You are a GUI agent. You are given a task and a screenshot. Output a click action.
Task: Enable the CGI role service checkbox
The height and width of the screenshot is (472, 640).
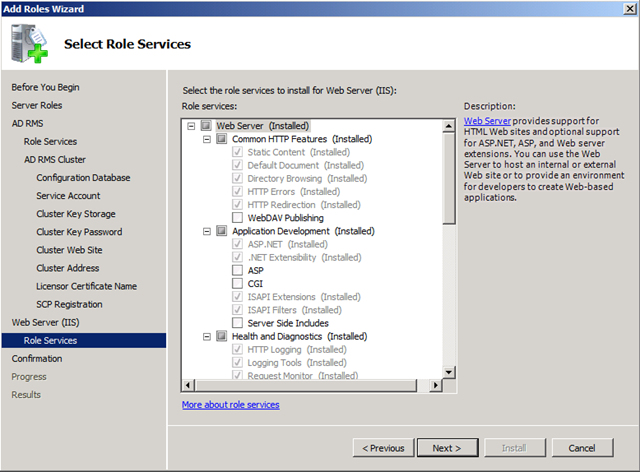point(237,283)
